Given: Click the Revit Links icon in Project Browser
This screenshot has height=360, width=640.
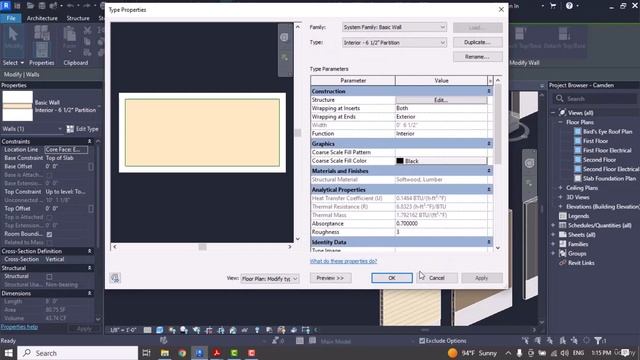Looking at the screenshot, I should (562, 263).
